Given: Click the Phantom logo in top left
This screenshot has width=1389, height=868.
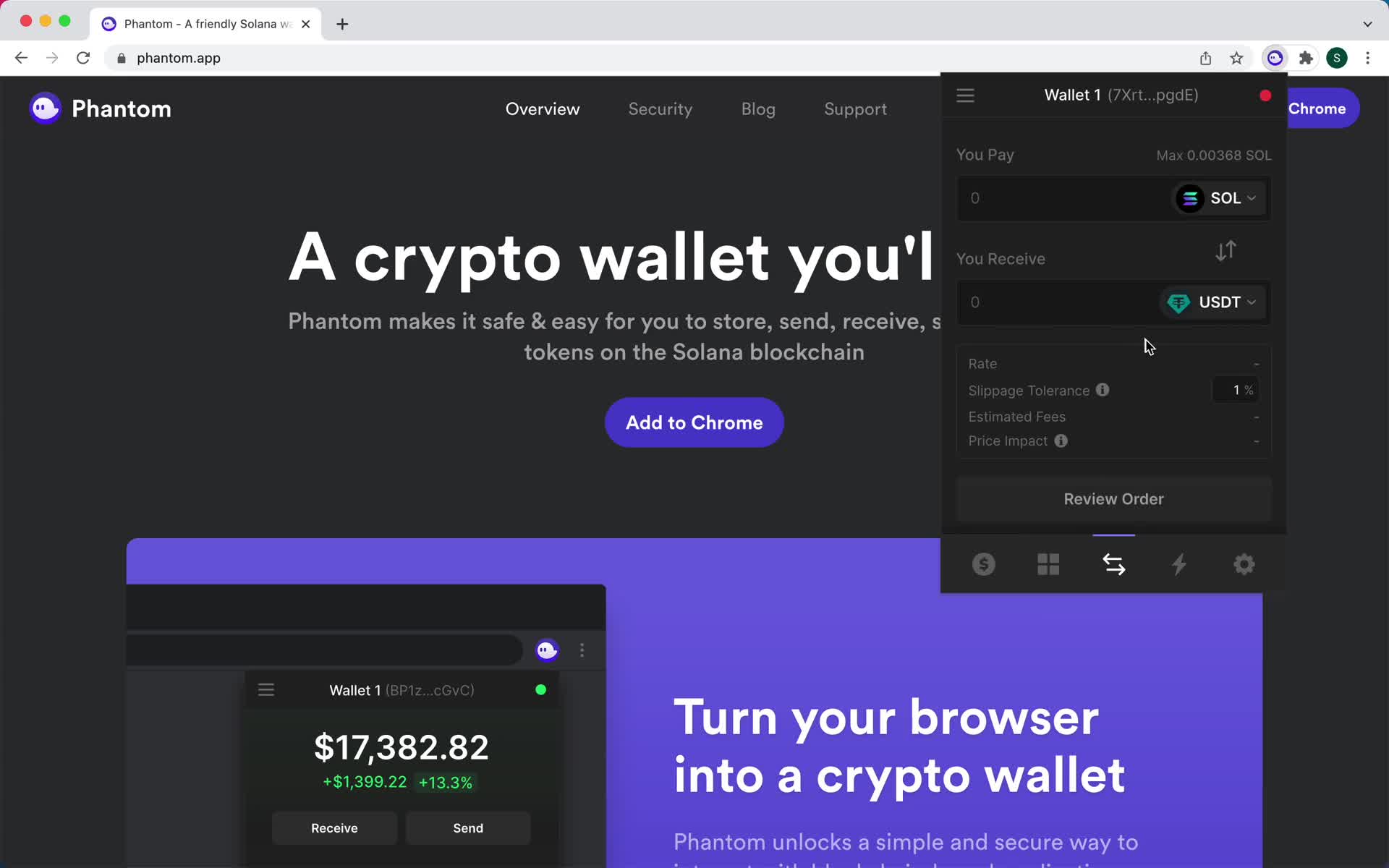Looking at the screenshot, I should [x=44, y=108].
